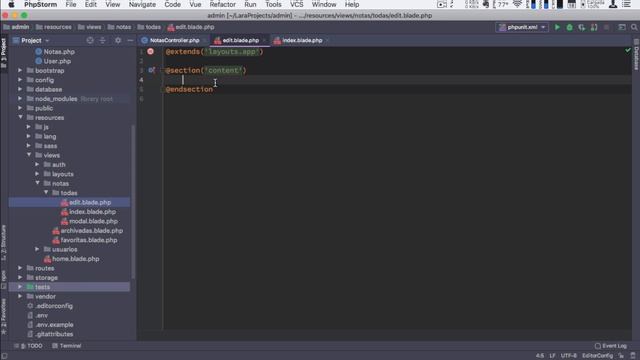Open the Tools menu
The width and height of the screenshot is (640, 360).
pyautogui.click(x=273, y=4)
